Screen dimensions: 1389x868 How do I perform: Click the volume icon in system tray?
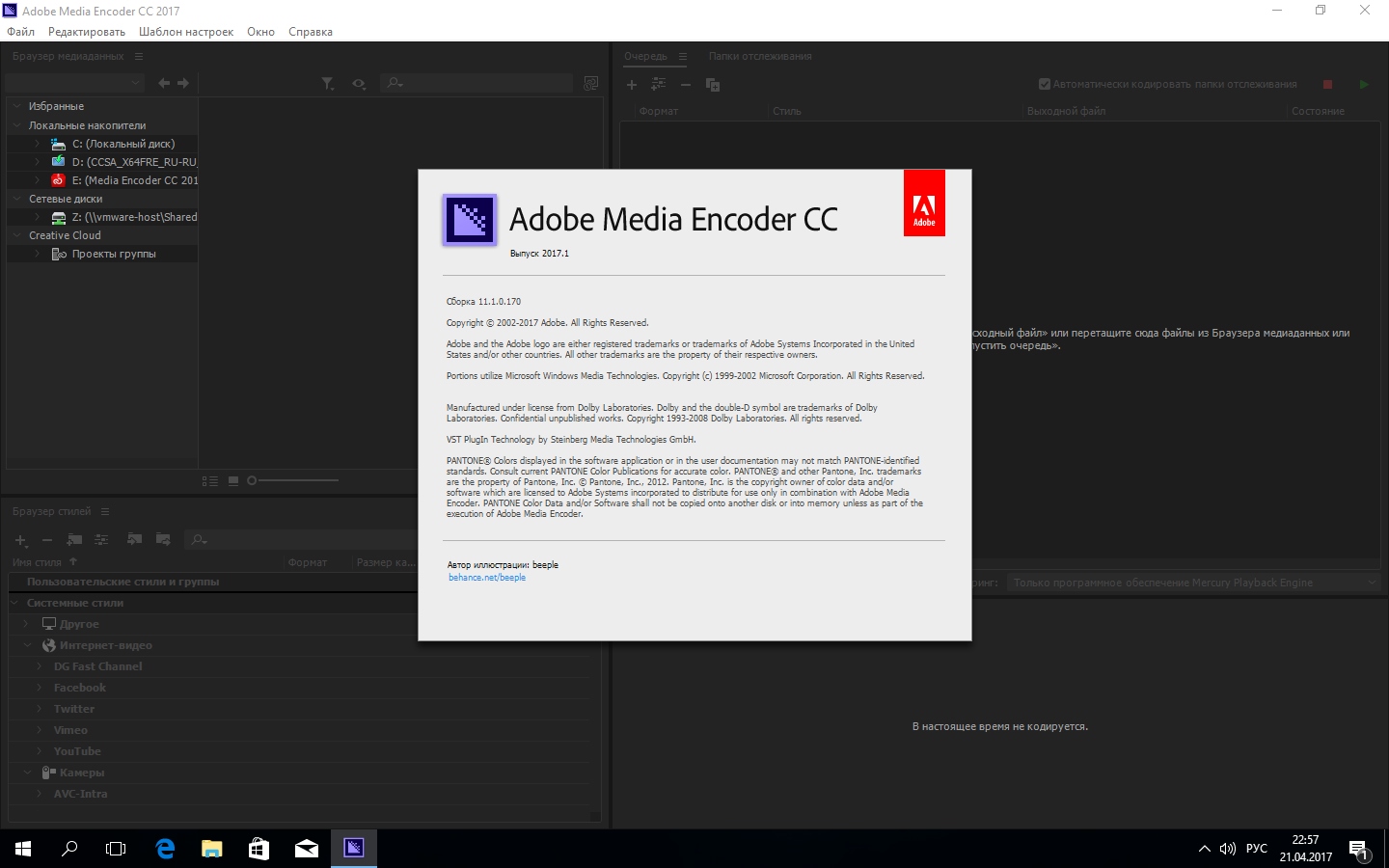(1228, 849)
